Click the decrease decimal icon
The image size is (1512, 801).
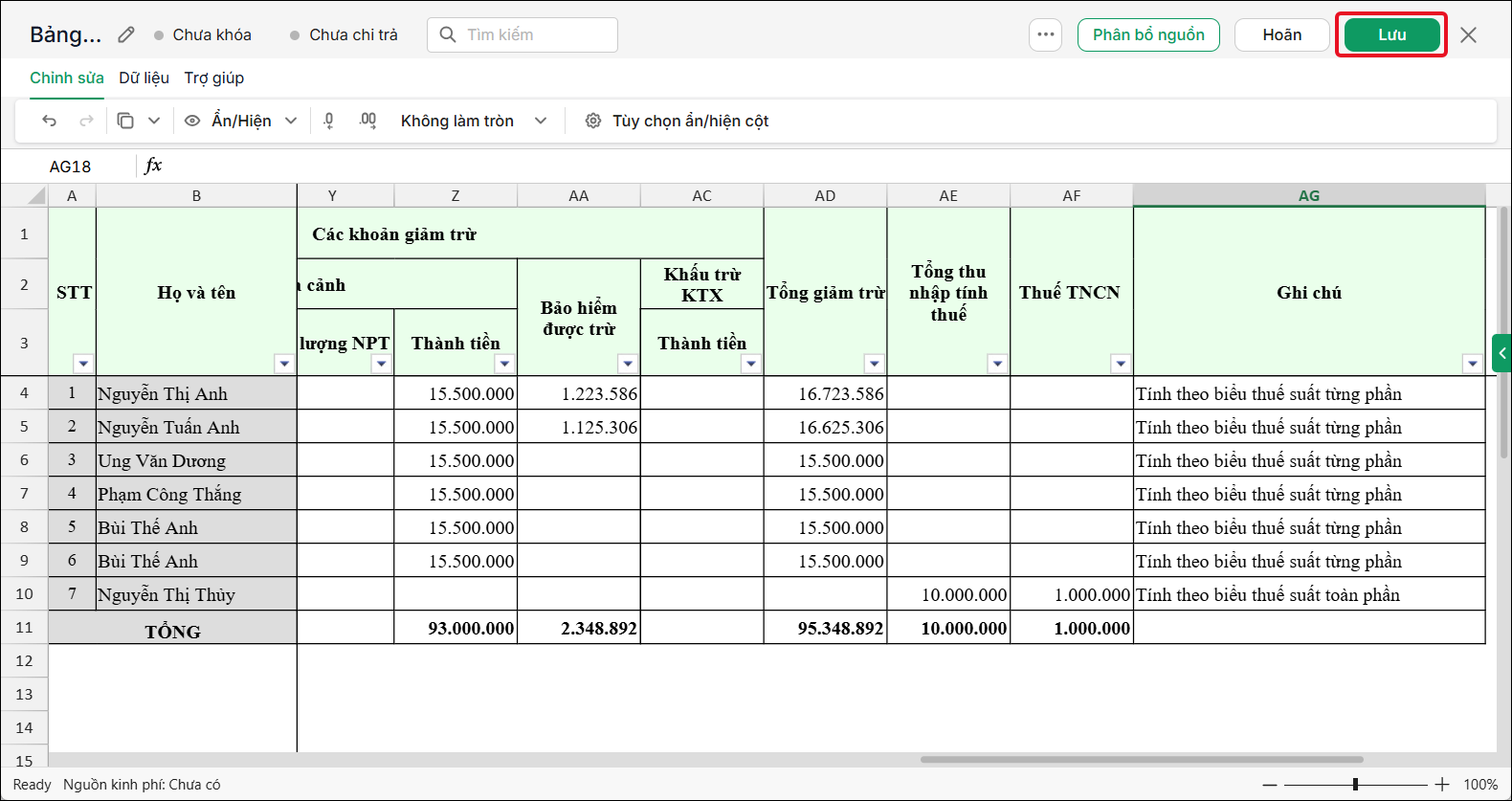(329, 121)
